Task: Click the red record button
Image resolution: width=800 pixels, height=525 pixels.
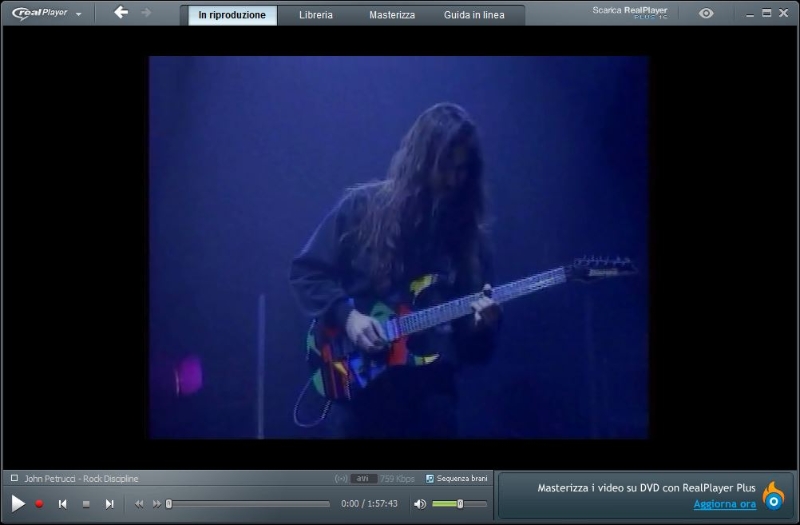Action: tap(39, 504)
